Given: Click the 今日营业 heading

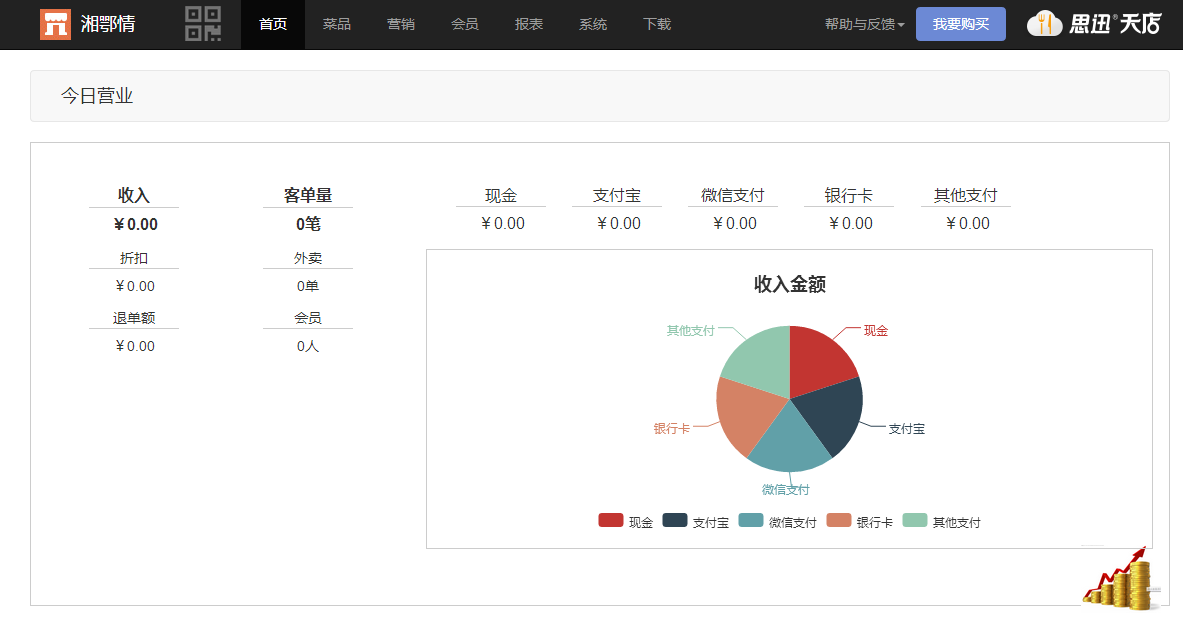Looking at the screenshot, I should click(x=97, y=96).
